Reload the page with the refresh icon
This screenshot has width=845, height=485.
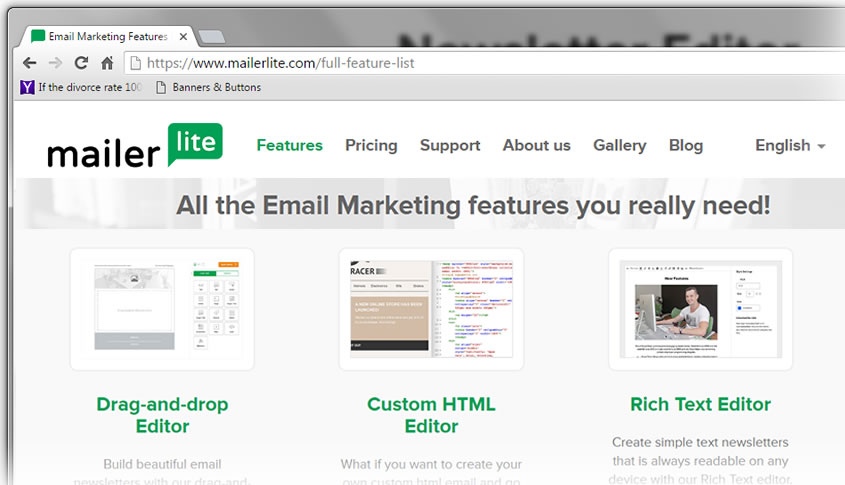coord(81,63)
